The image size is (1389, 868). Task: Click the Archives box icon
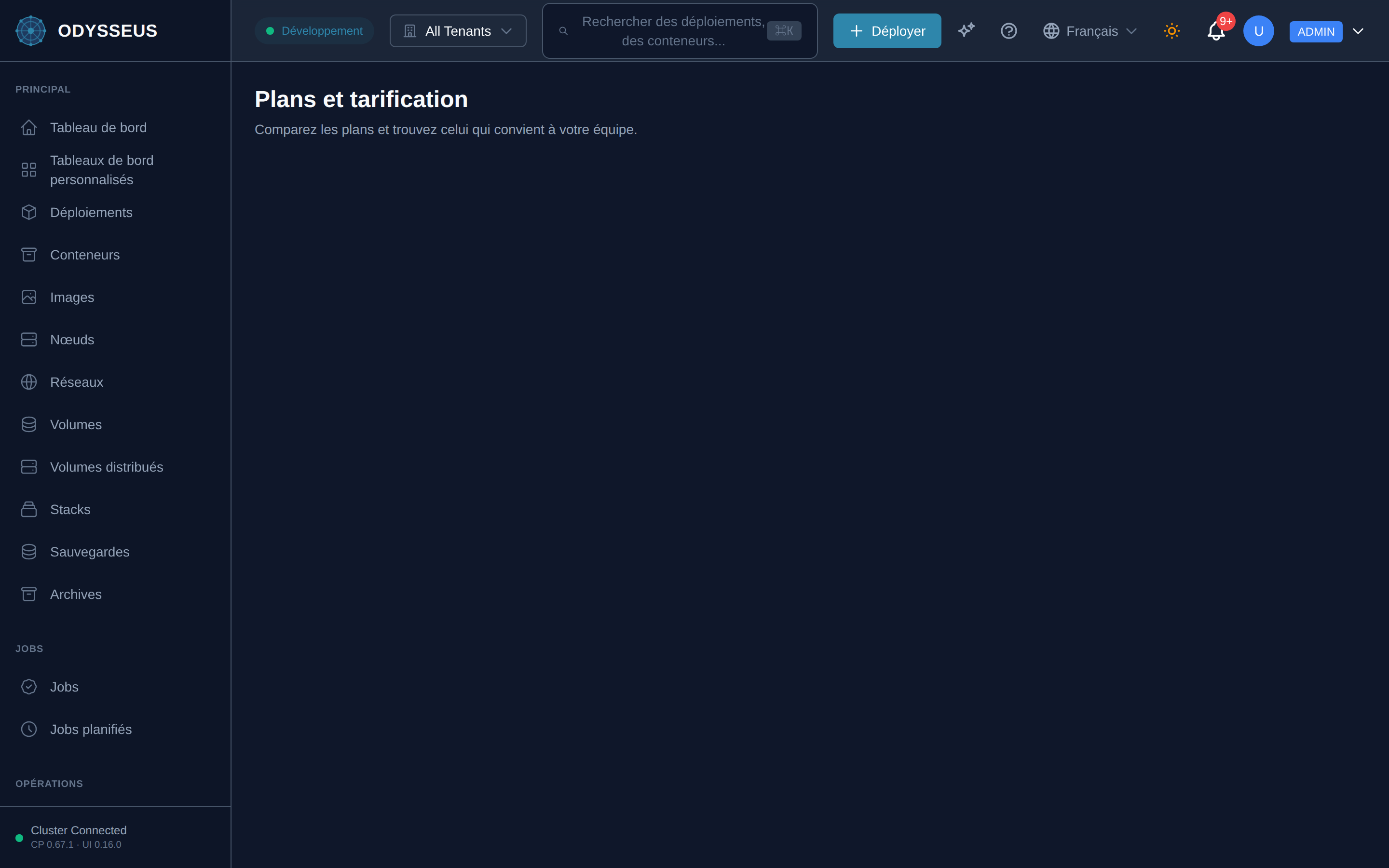click(x=29, y=595)
